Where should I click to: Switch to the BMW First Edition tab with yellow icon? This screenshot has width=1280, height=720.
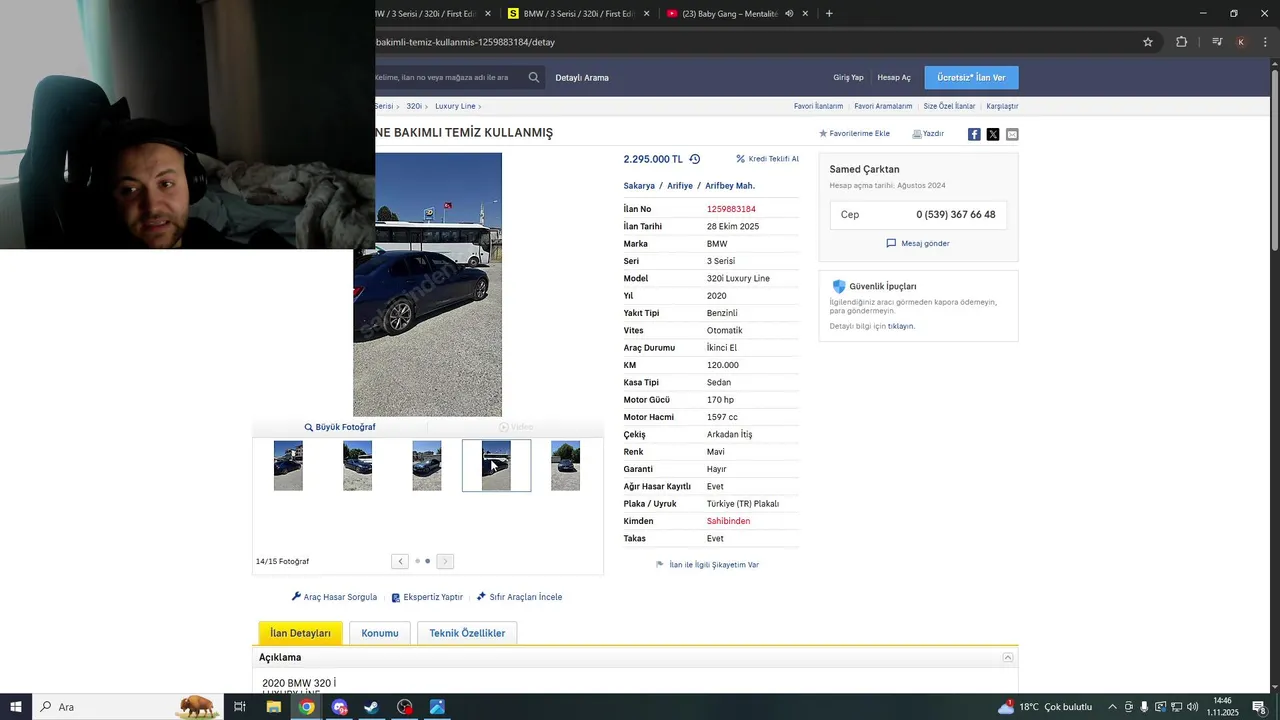[578, 14]
